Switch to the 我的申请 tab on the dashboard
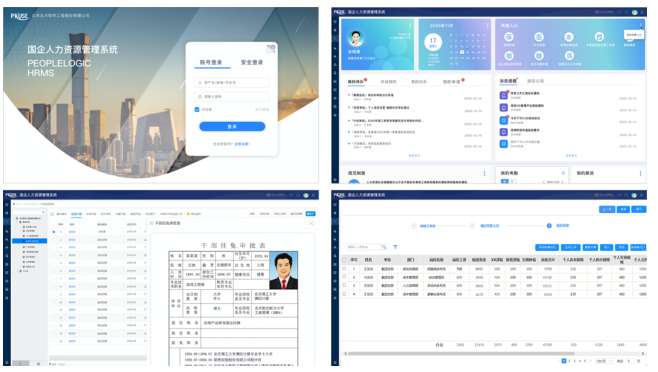The image size is (658, 372). (x=452, y=81)
